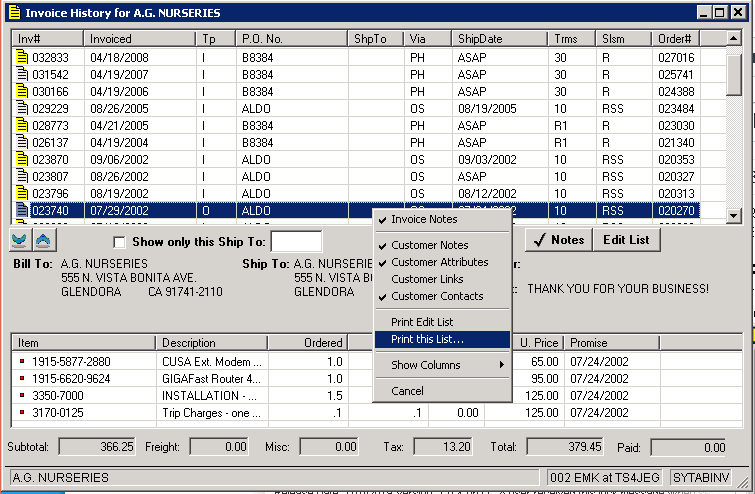Click the up double-chevron navigation icon
This screenshot has width=755, height=494.
pos(44,240)
